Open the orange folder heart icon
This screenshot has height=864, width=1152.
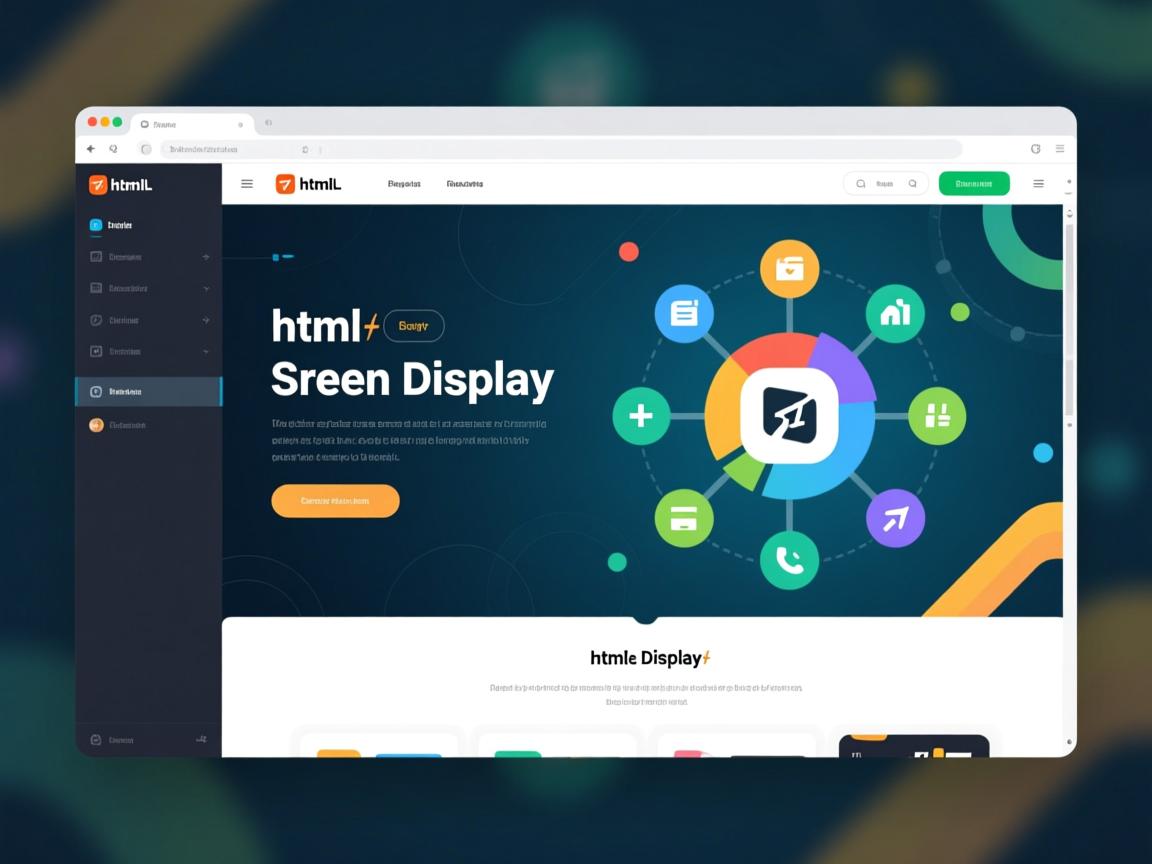click(x=789, y=268)
